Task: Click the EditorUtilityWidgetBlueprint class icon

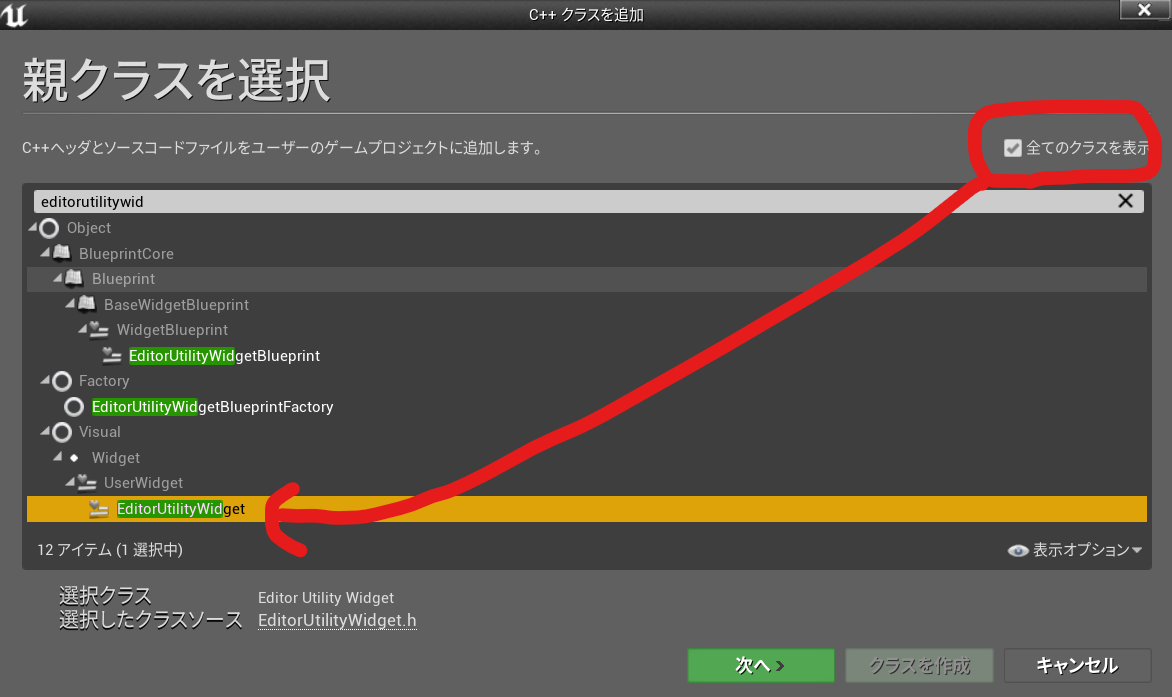Action: tap(111, 356)
